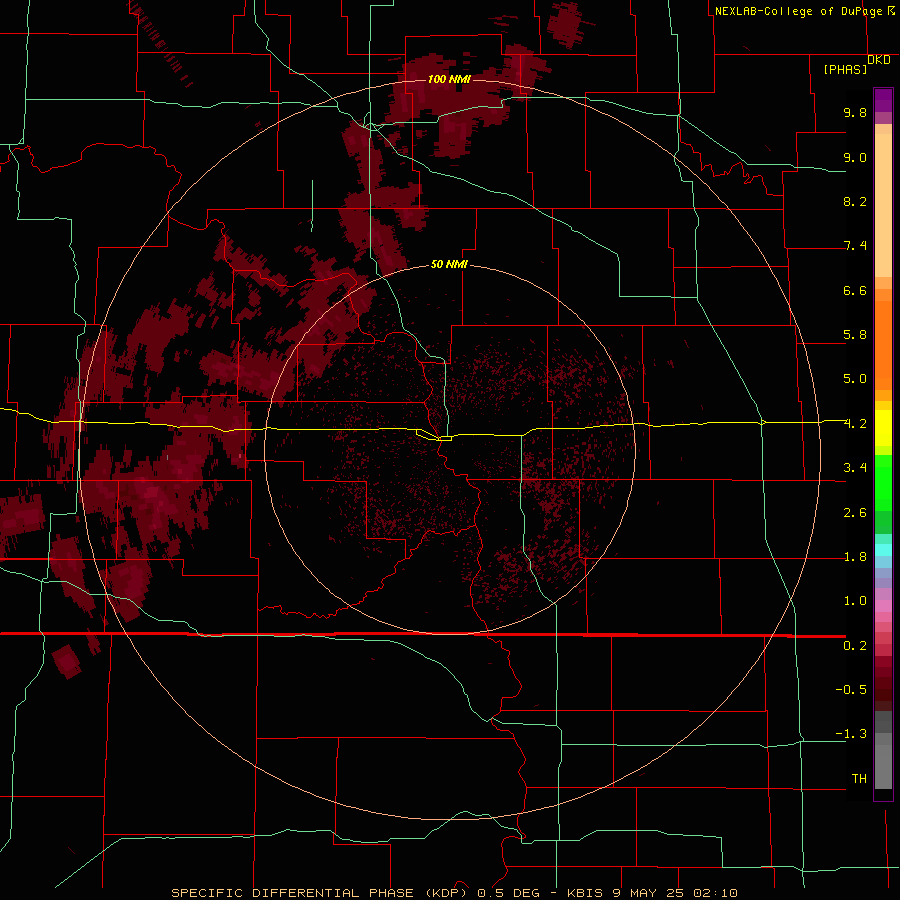Click the 1.8 value on color scale
900x900 pixels.
coord(855,557)
